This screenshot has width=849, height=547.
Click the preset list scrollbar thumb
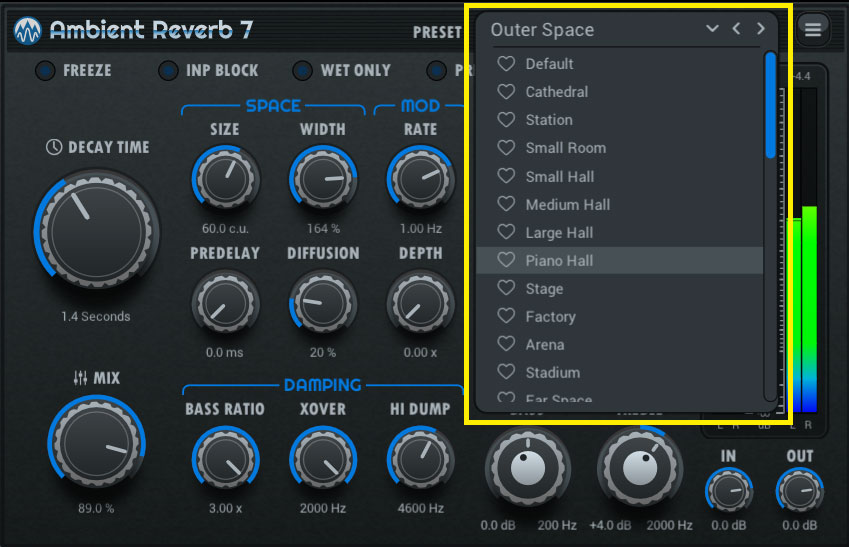coord(770,105)
